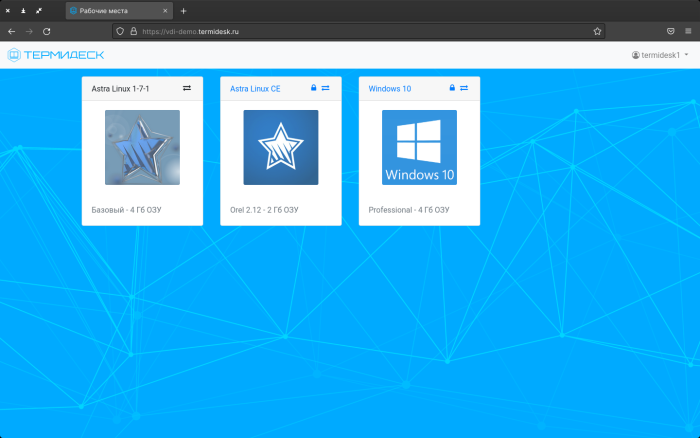Image resolution: width=700 pixels, height=438 pixels.
Task: Close the Рабочие места tab
Action: click(165, 11)
